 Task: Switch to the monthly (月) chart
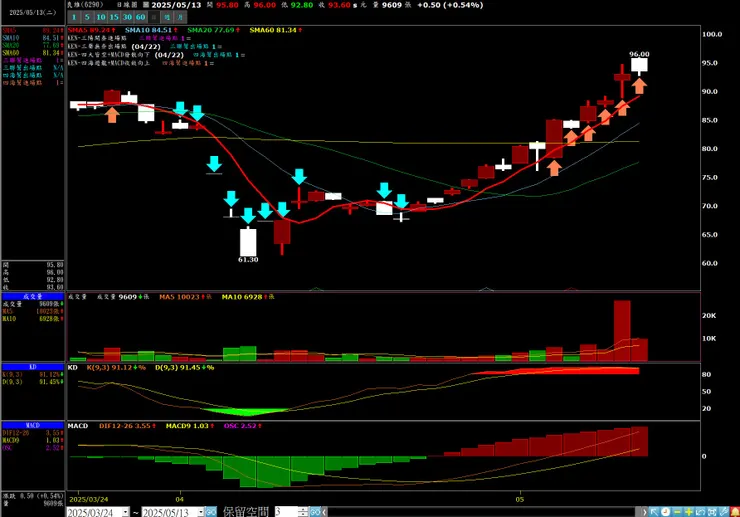(180, 17)
